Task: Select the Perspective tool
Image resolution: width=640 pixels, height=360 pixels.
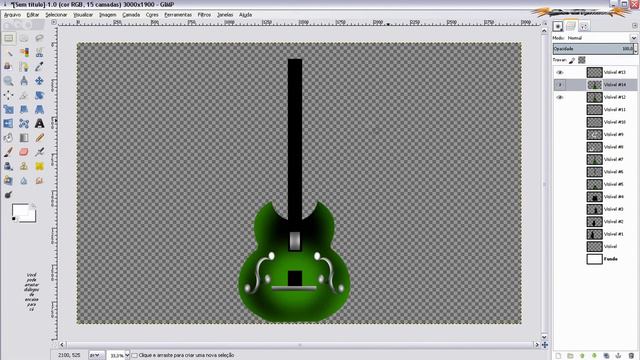Action: [39, 109]
